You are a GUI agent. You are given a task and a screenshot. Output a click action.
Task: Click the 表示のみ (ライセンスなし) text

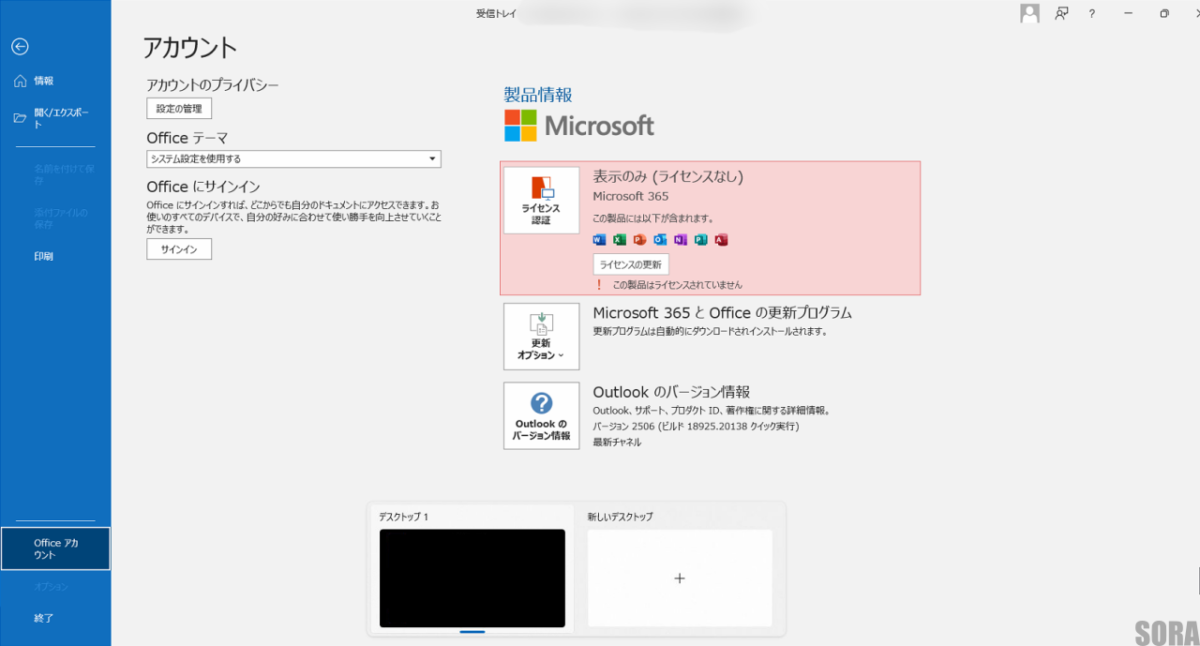click(668, 176)
